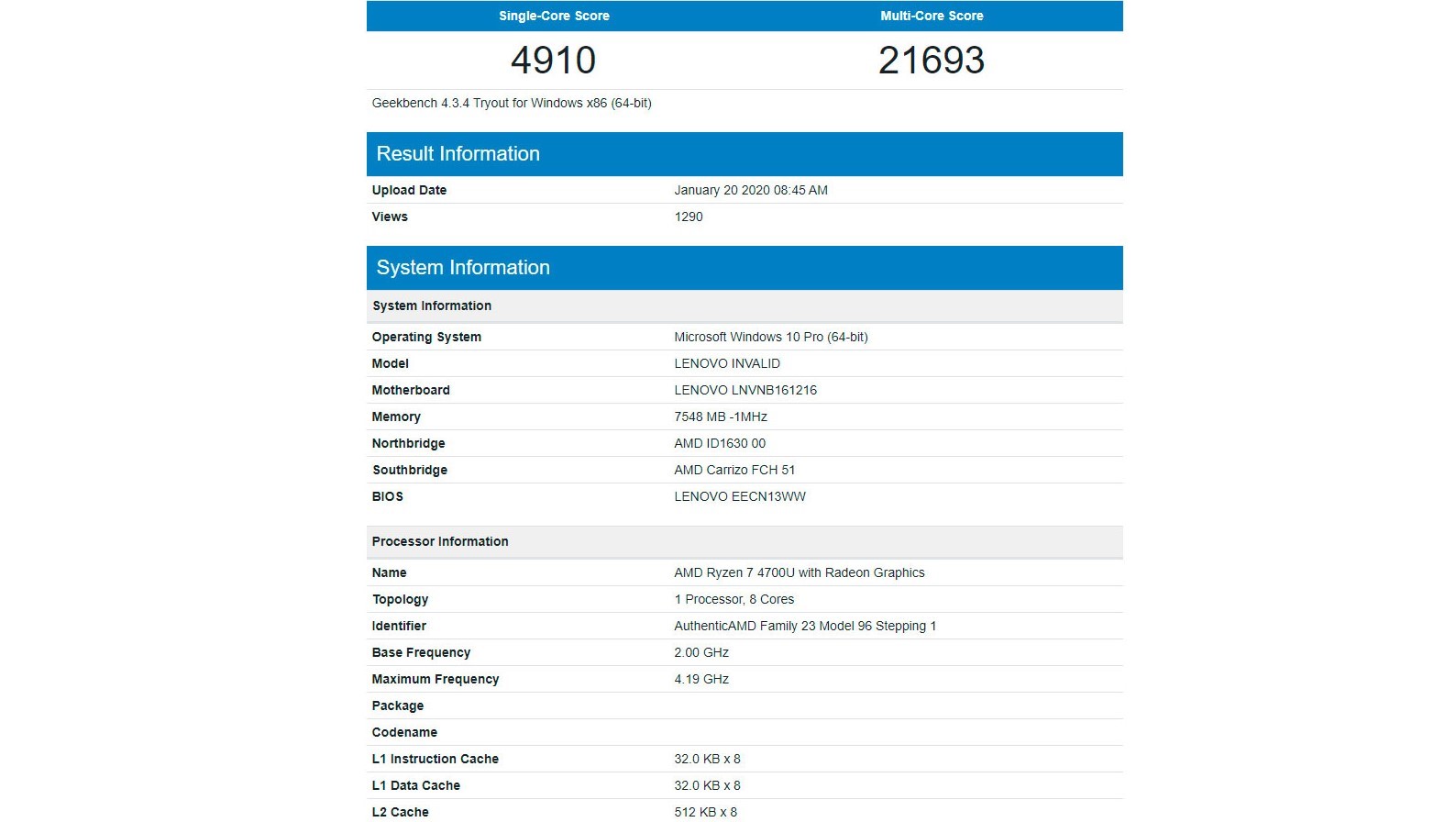Click the single-core score 4910
The width and height of the screenshot is (1456, 822).
(x=554, y=61)
